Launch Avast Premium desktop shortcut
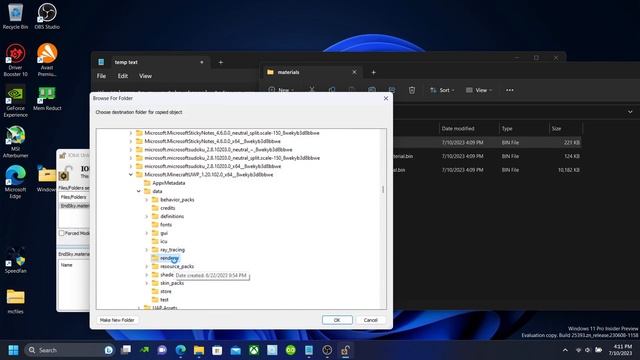640x360 pixels. point(47,60)
